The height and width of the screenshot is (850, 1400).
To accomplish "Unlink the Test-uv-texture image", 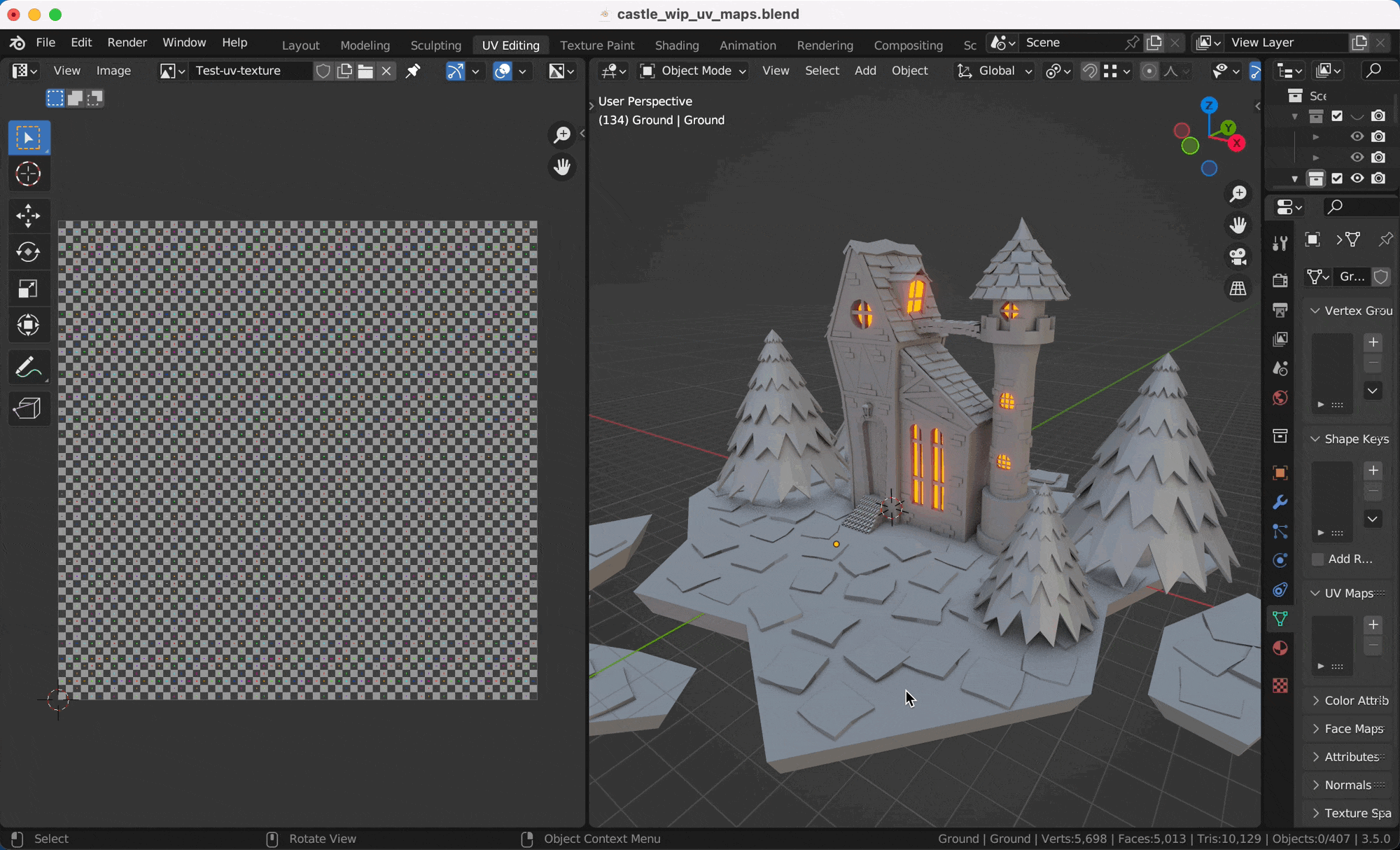I will click(x=386, y=71).
